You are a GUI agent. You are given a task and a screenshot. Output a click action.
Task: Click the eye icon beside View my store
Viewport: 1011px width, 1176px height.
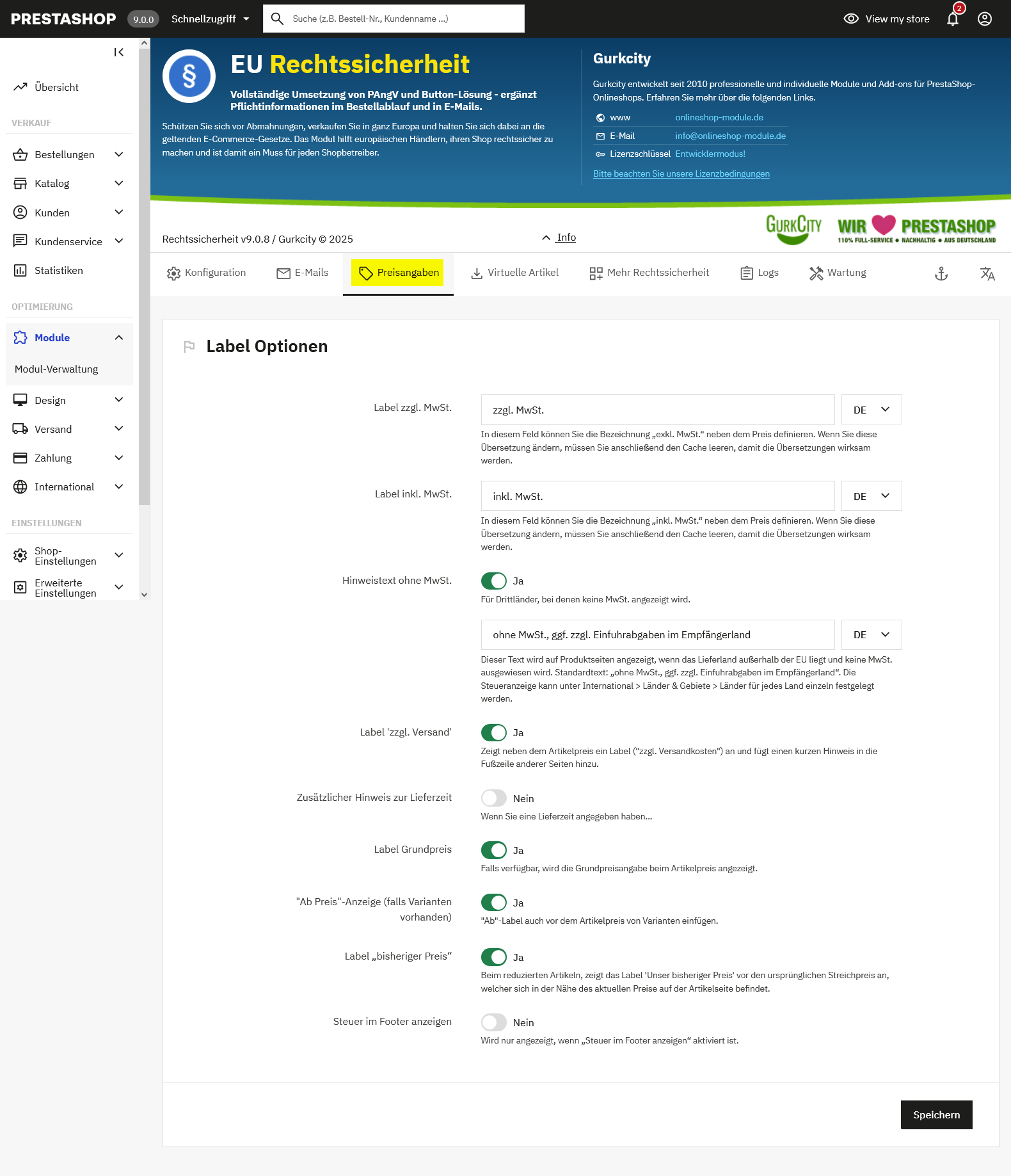[x=850, y=19]
